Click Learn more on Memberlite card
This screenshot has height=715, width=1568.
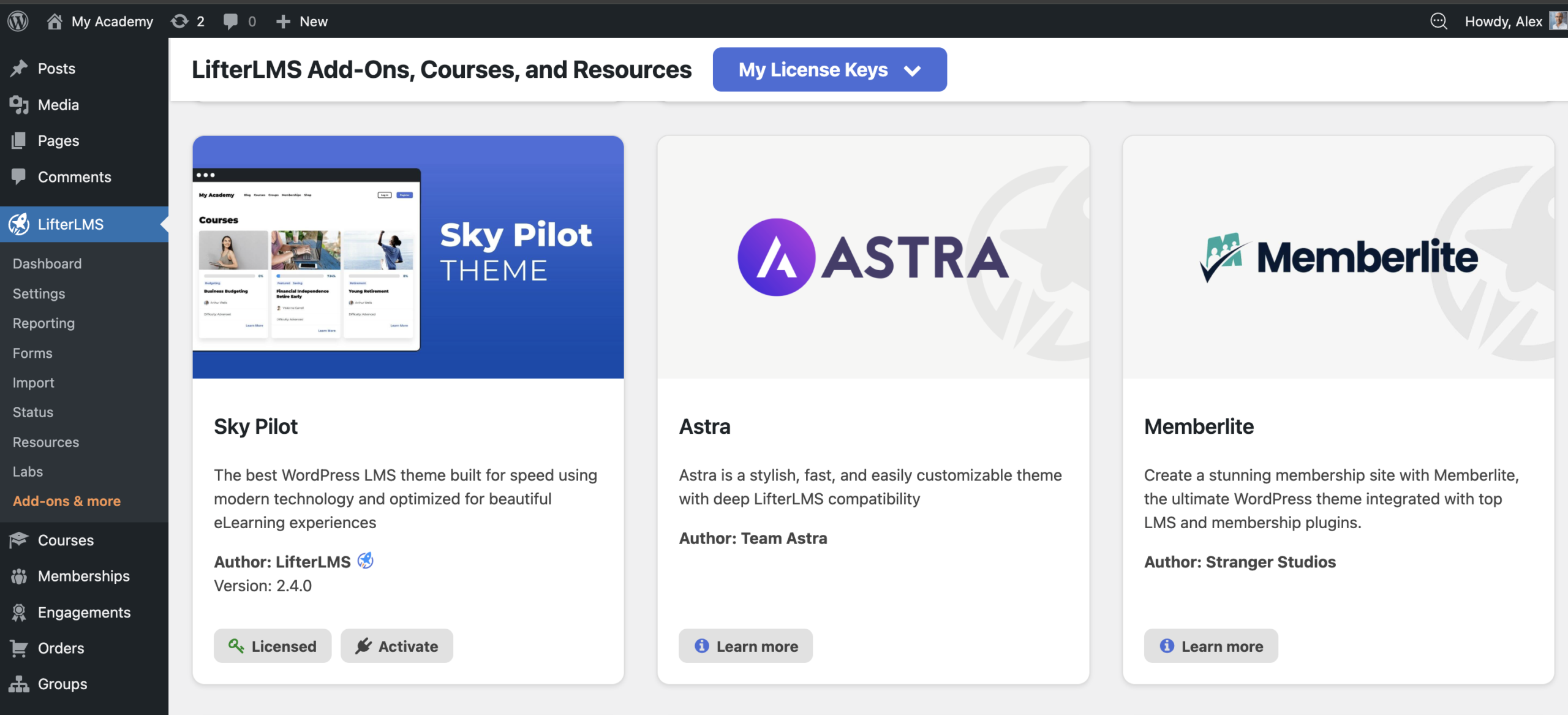click(x=1211, y=646)
